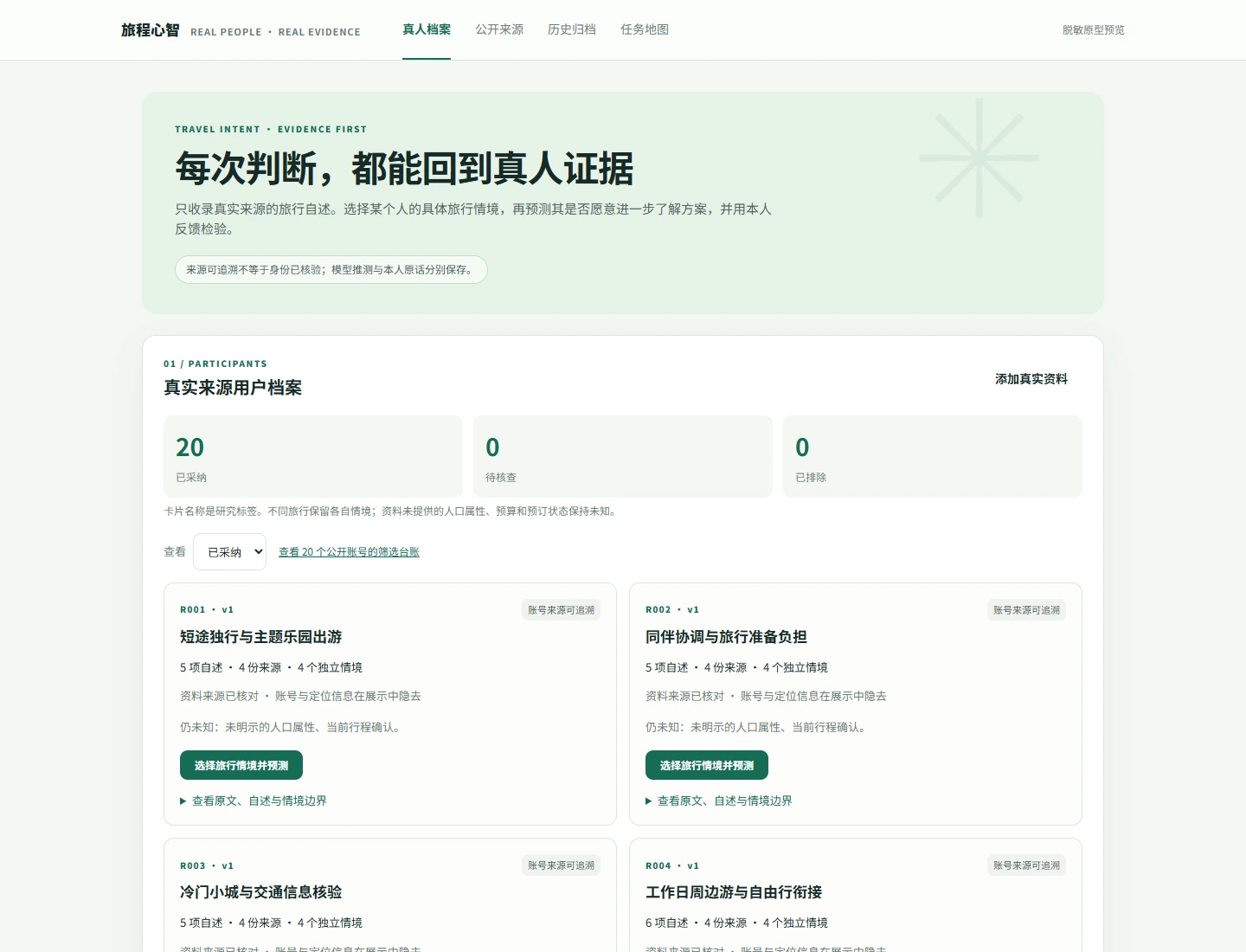Click the R001 · v1 label
The image size is (1246, 952).
point(207,610)
